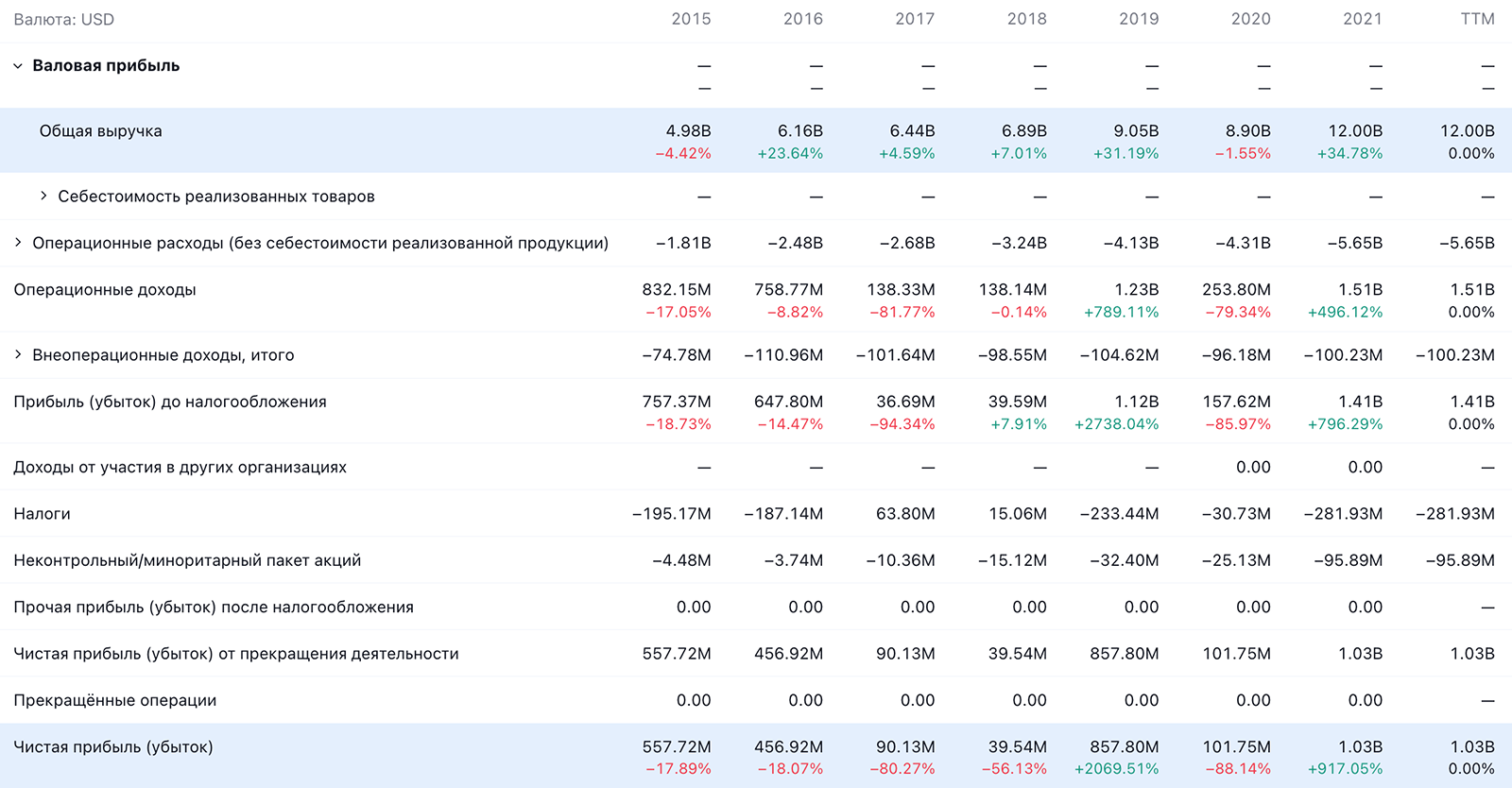This screenshot has height=788, width=1512.
Task: Select the 2020 column header
Action: pos(1251,19)
